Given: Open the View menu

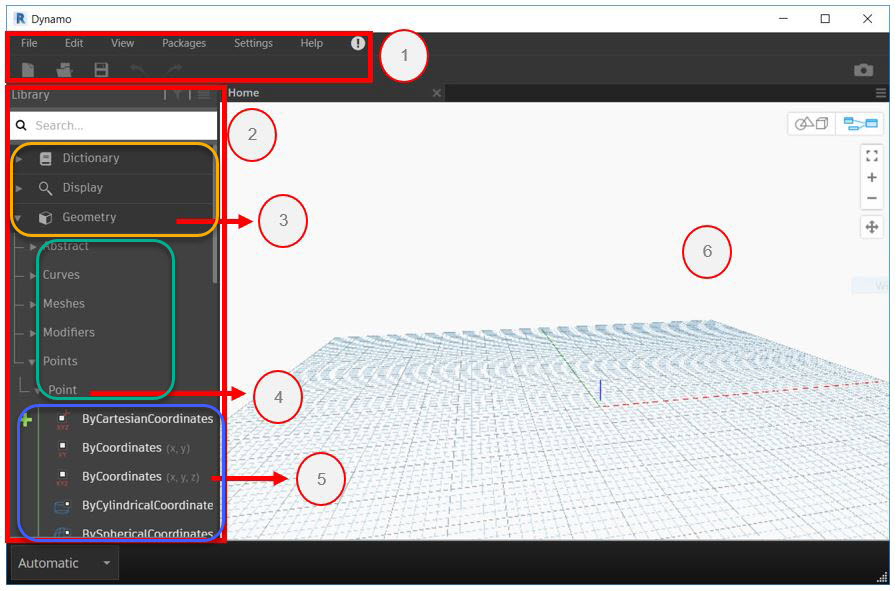Looking at the screenshot, I should [122, 43].
